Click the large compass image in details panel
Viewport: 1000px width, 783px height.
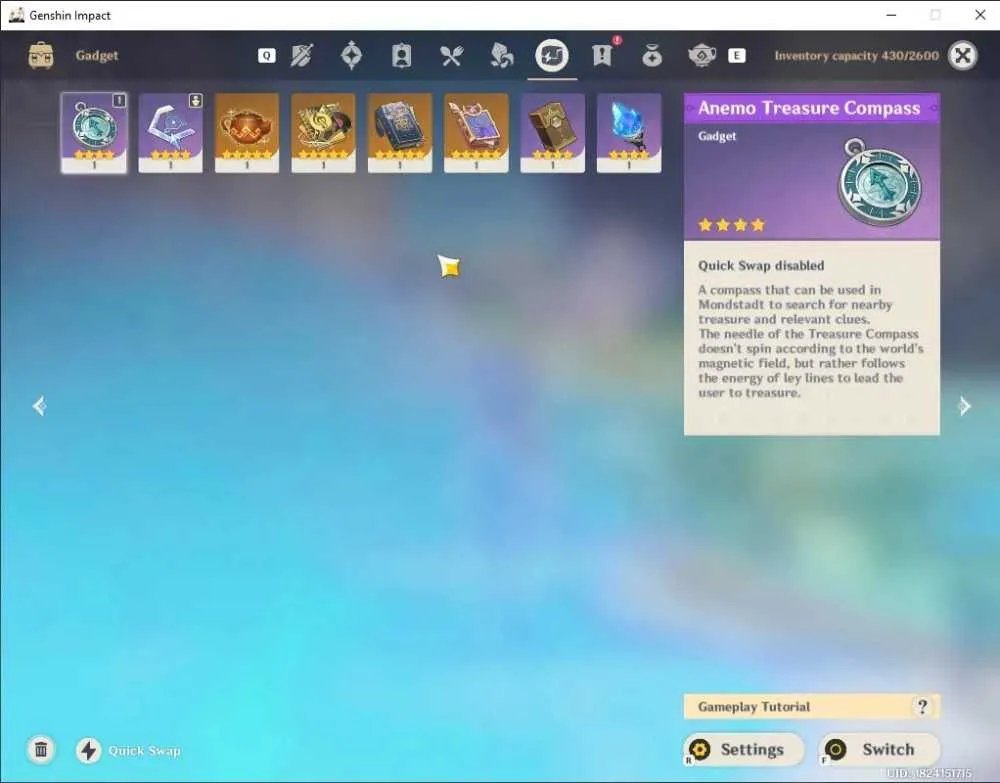[880, 182]
